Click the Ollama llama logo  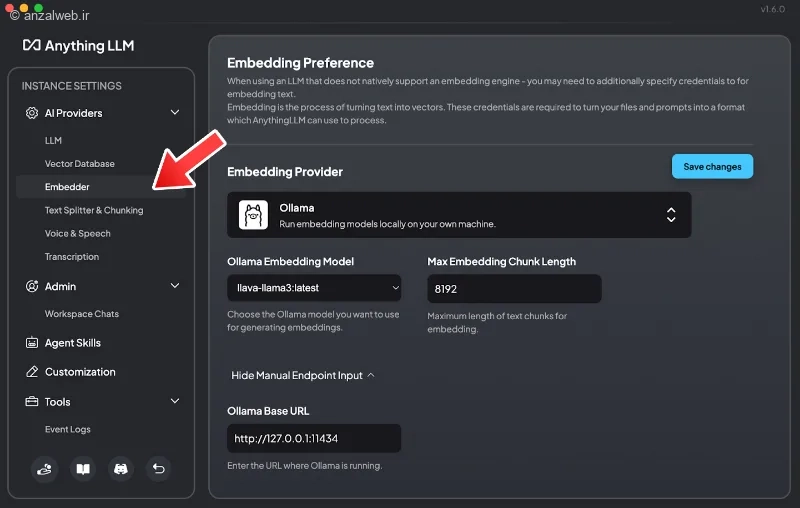(253, 215)
